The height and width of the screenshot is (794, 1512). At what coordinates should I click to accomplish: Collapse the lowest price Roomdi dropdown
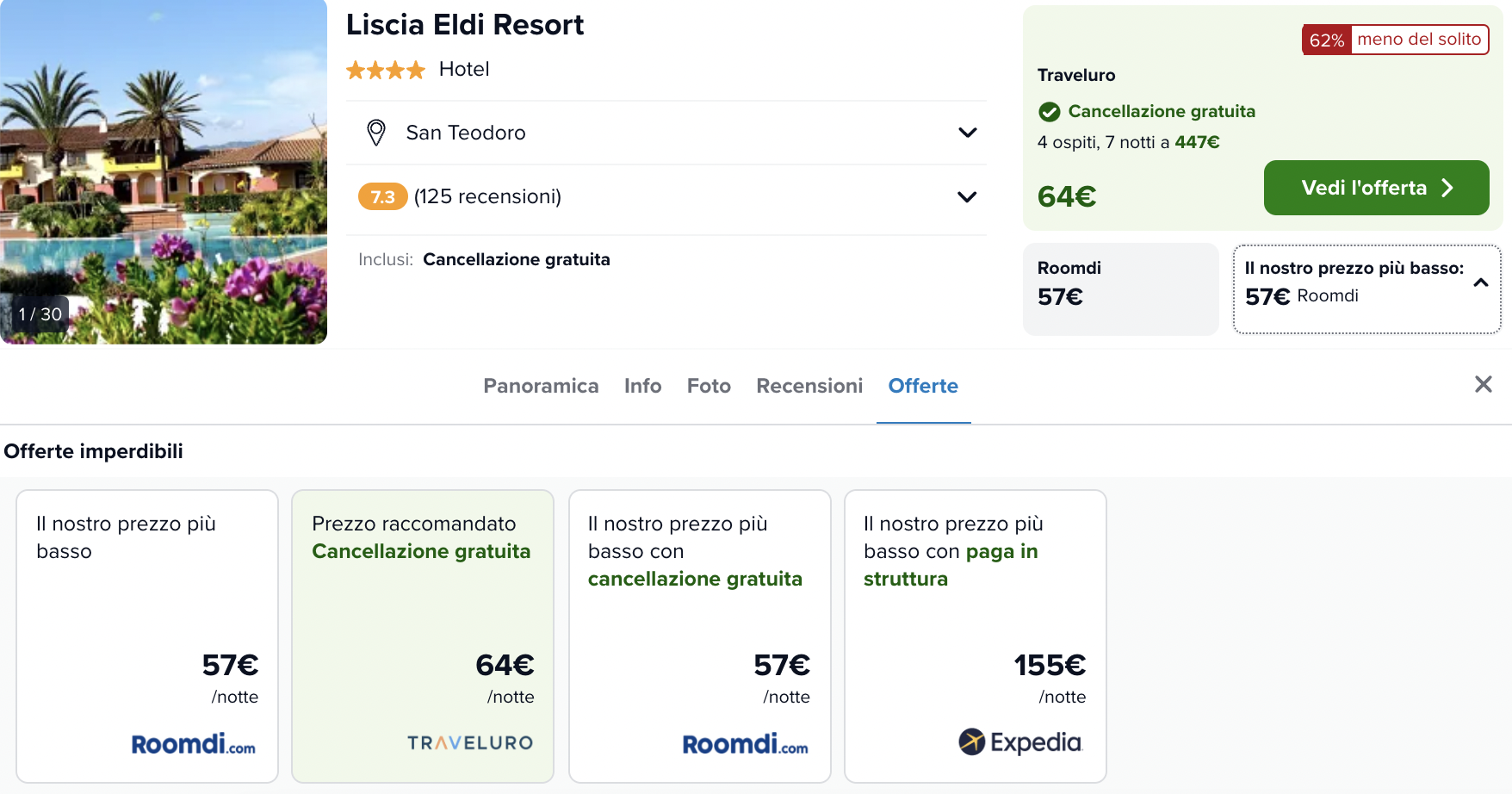click(x=1481, y=282)
